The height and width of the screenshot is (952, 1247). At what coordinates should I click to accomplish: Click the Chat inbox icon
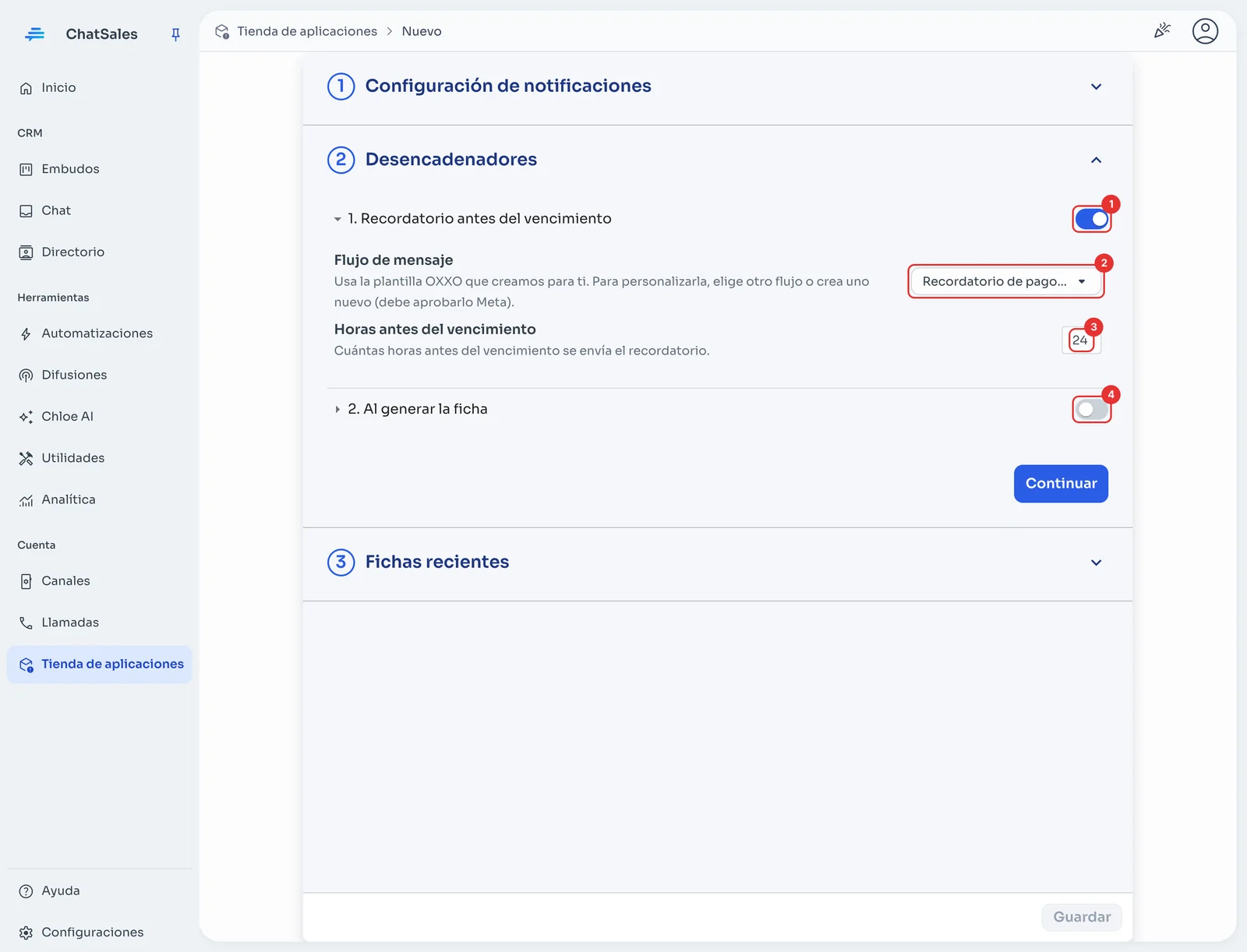[x=26, y=211]
